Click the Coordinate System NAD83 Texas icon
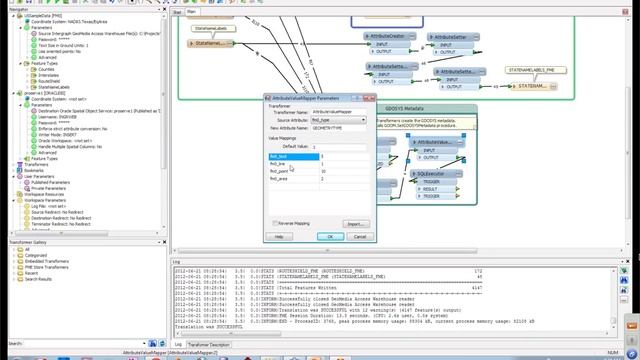This screenshot has height=360, width=640. [x=27, y=22]
